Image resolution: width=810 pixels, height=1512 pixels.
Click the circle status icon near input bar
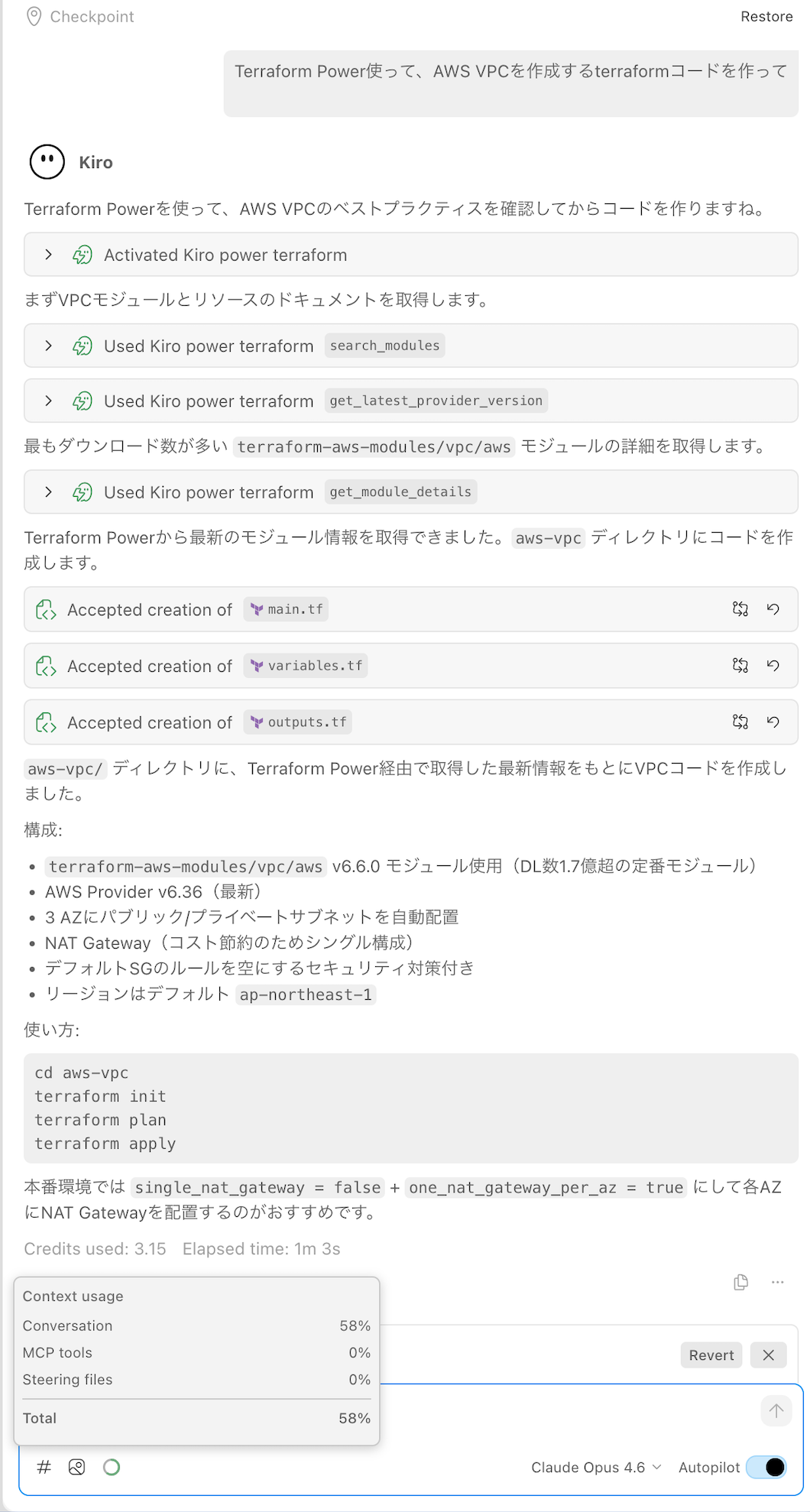click(x=111, y=1467)
